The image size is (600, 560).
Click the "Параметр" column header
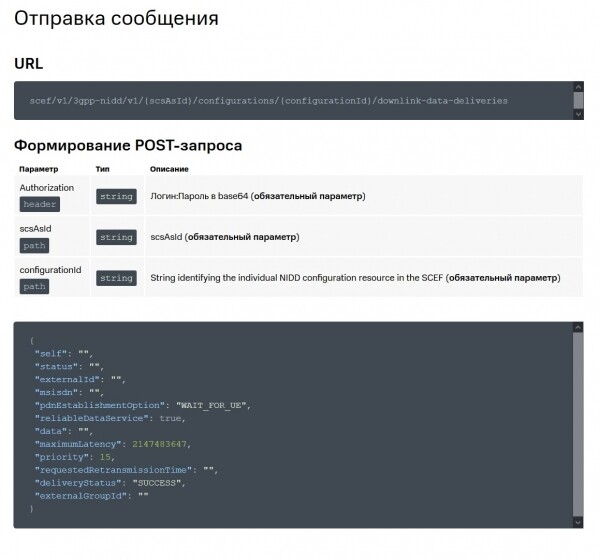pyautogui.click(x=39, y=169)
